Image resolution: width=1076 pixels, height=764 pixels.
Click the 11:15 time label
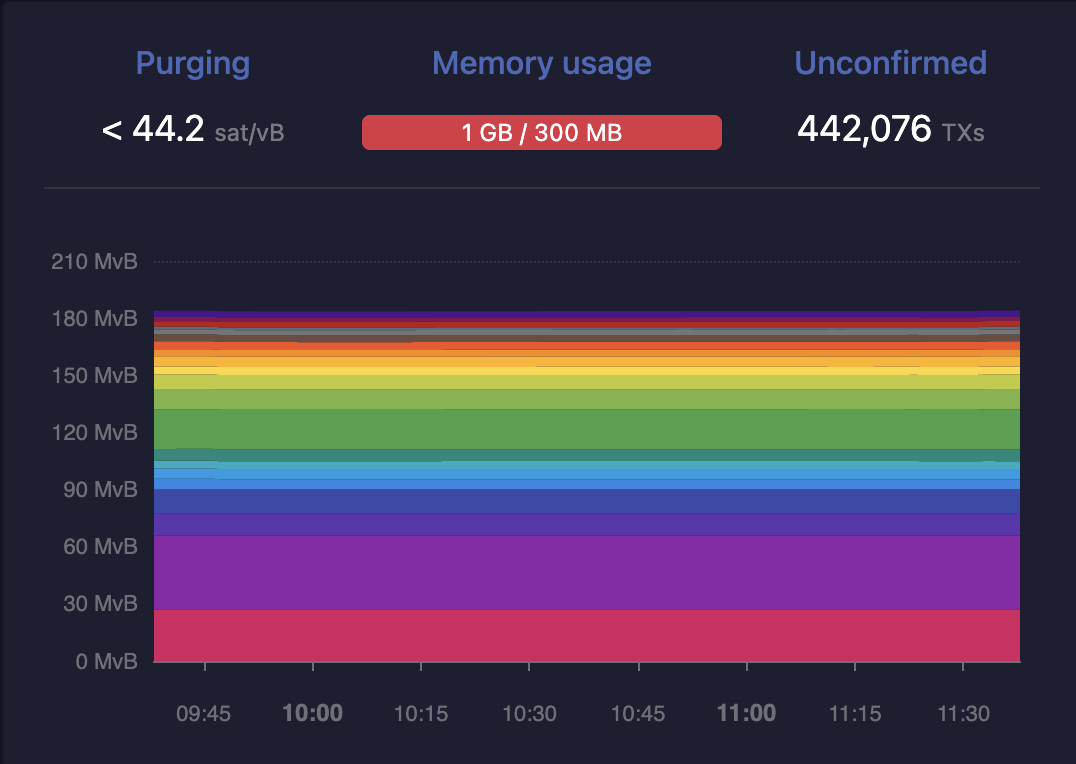pyautogui.click(x=855, y=714)
